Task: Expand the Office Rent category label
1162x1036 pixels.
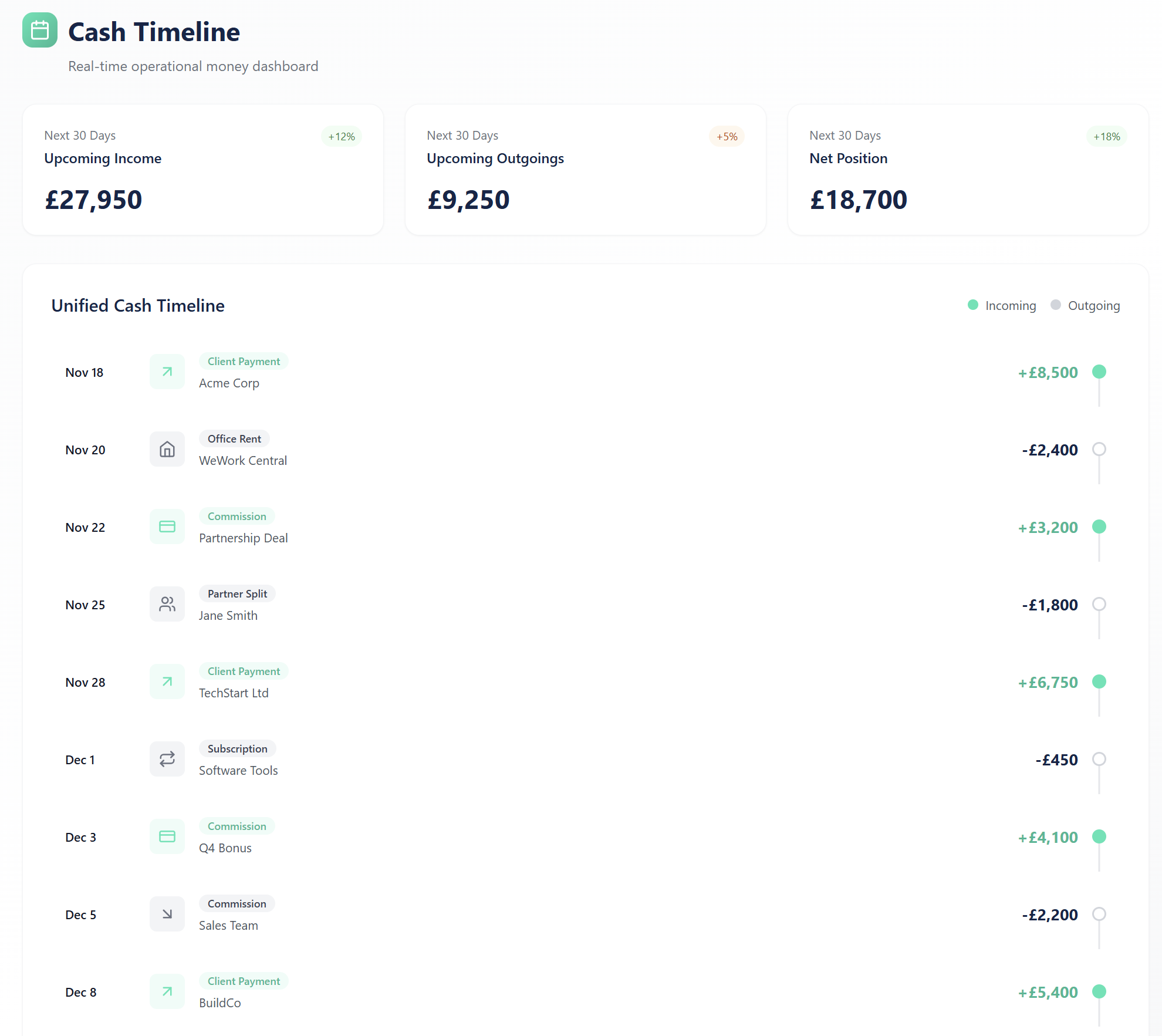Action: [234, 438]
